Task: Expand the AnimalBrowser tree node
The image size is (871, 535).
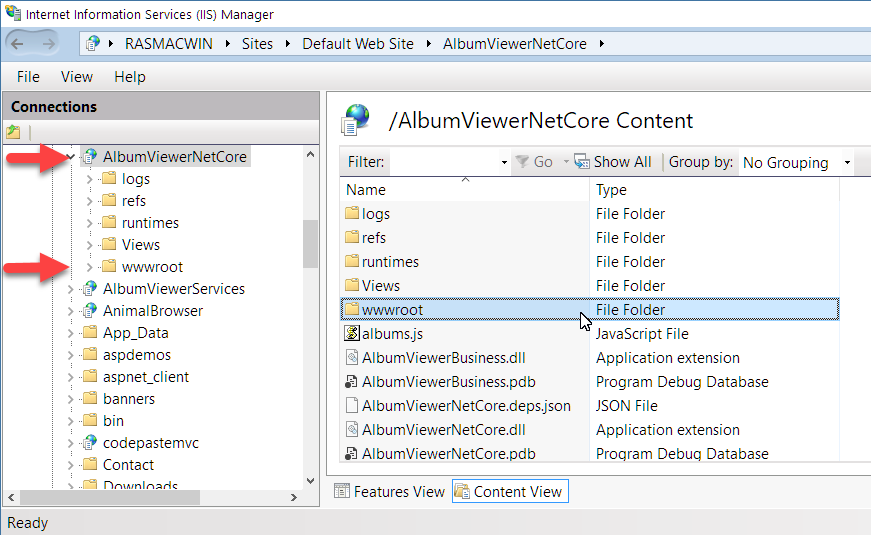Action: pyautogui.click(x=71, y=311)
